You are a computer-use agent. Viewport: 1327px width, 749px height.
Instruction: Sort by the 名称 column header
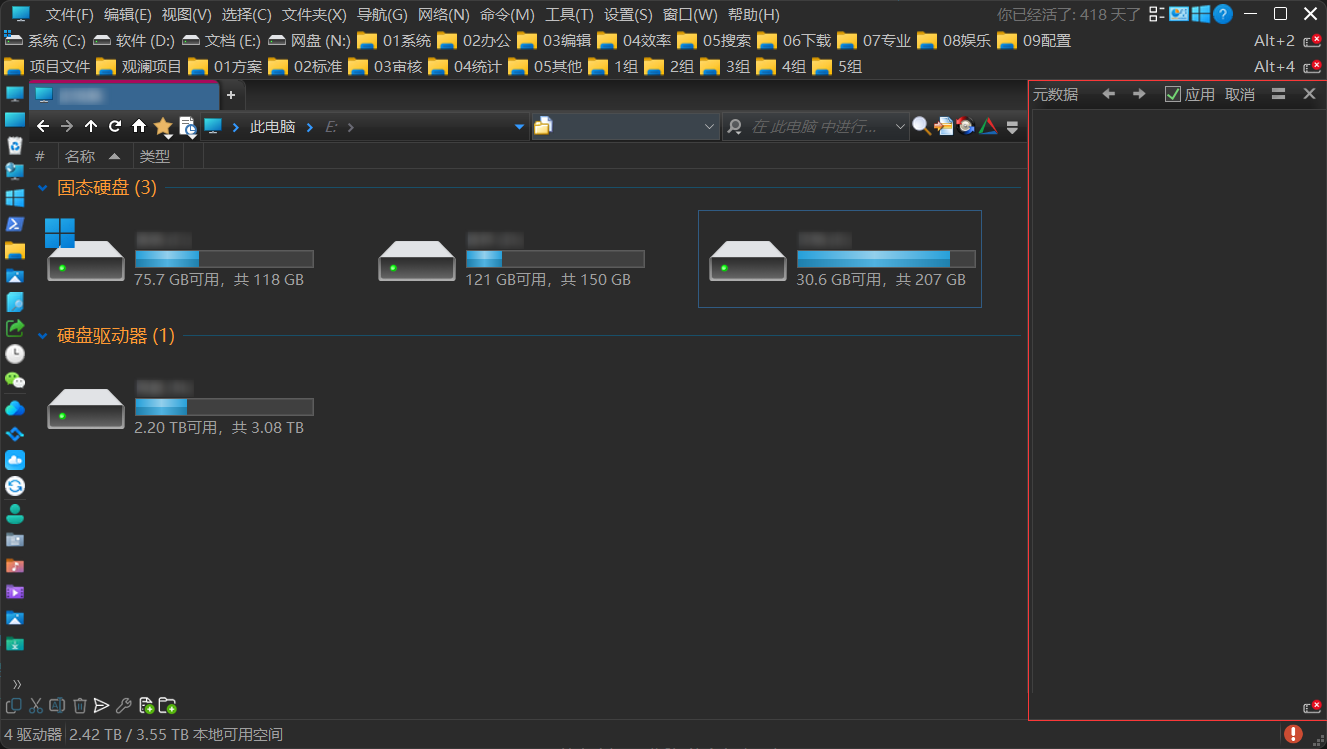(80, 156)
